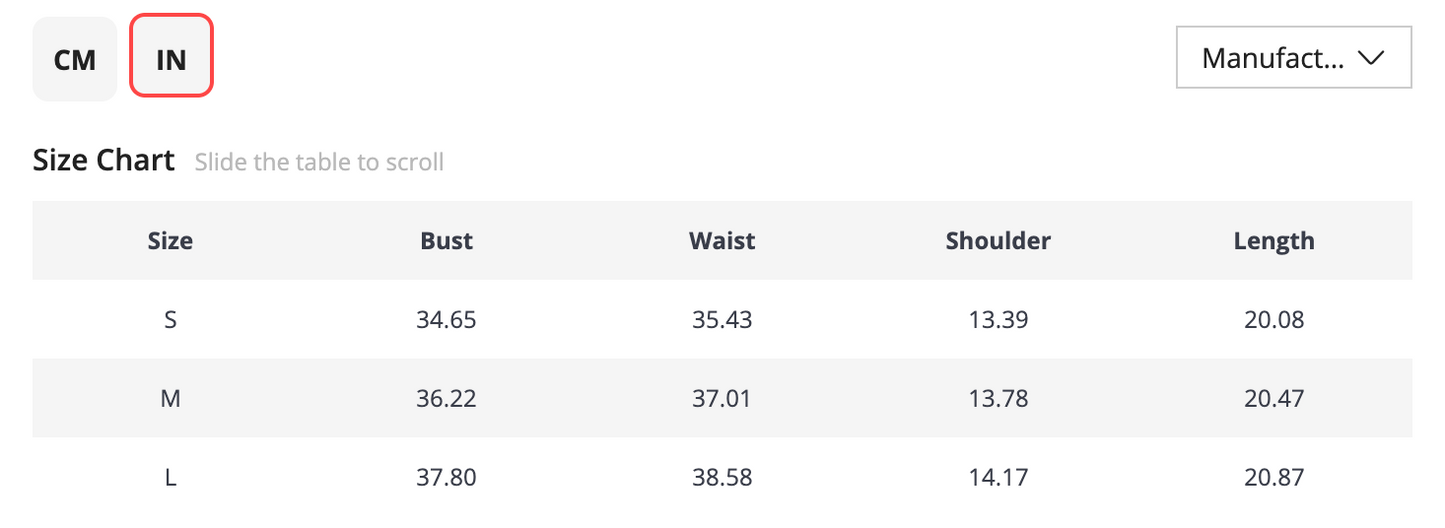
Task: Select the M size row label
Action: (x=170, y=399)
